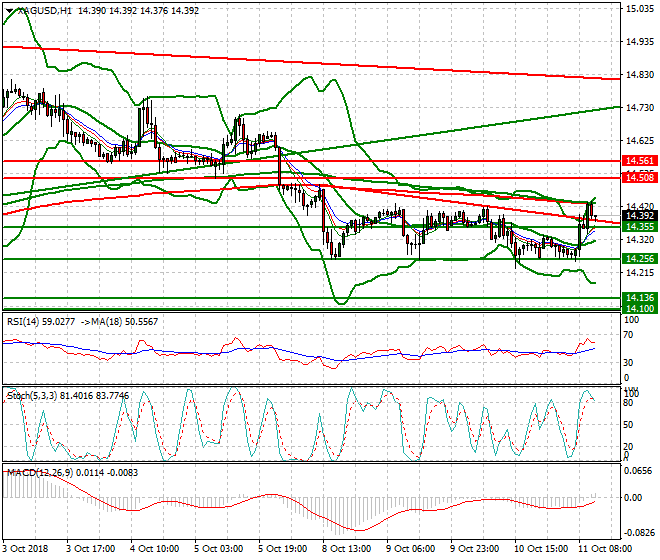Click the 14.561 red price level label

[x=640, y=160]
